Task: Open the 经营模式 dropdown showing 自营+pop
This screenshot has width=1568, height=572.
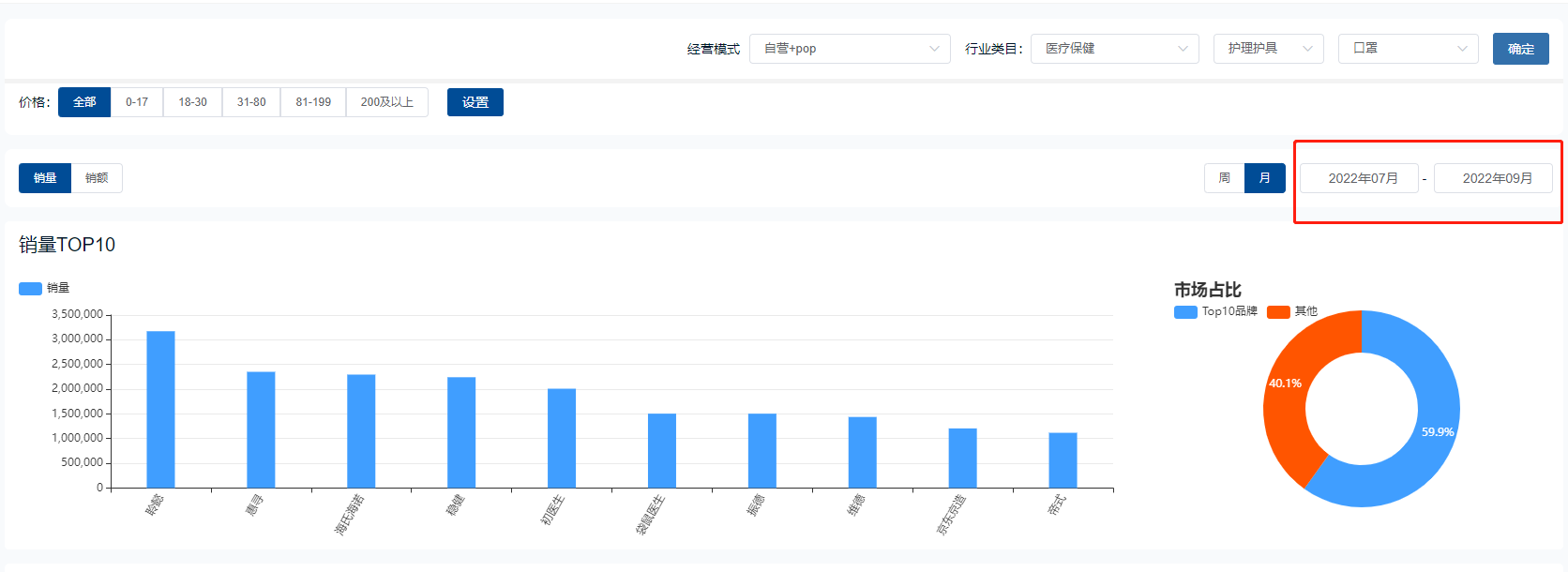Action: 850,49
